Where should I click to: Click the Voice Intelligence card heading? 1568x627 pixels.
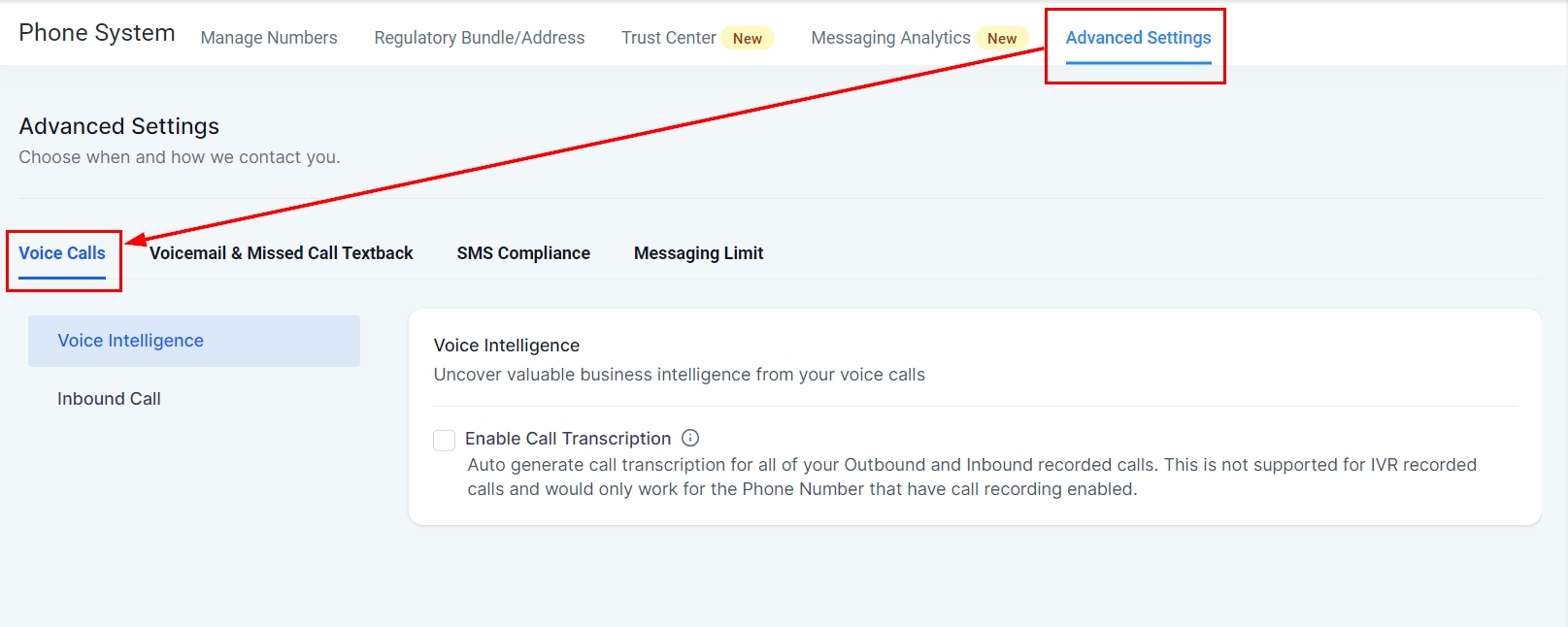tap(507, 346)
